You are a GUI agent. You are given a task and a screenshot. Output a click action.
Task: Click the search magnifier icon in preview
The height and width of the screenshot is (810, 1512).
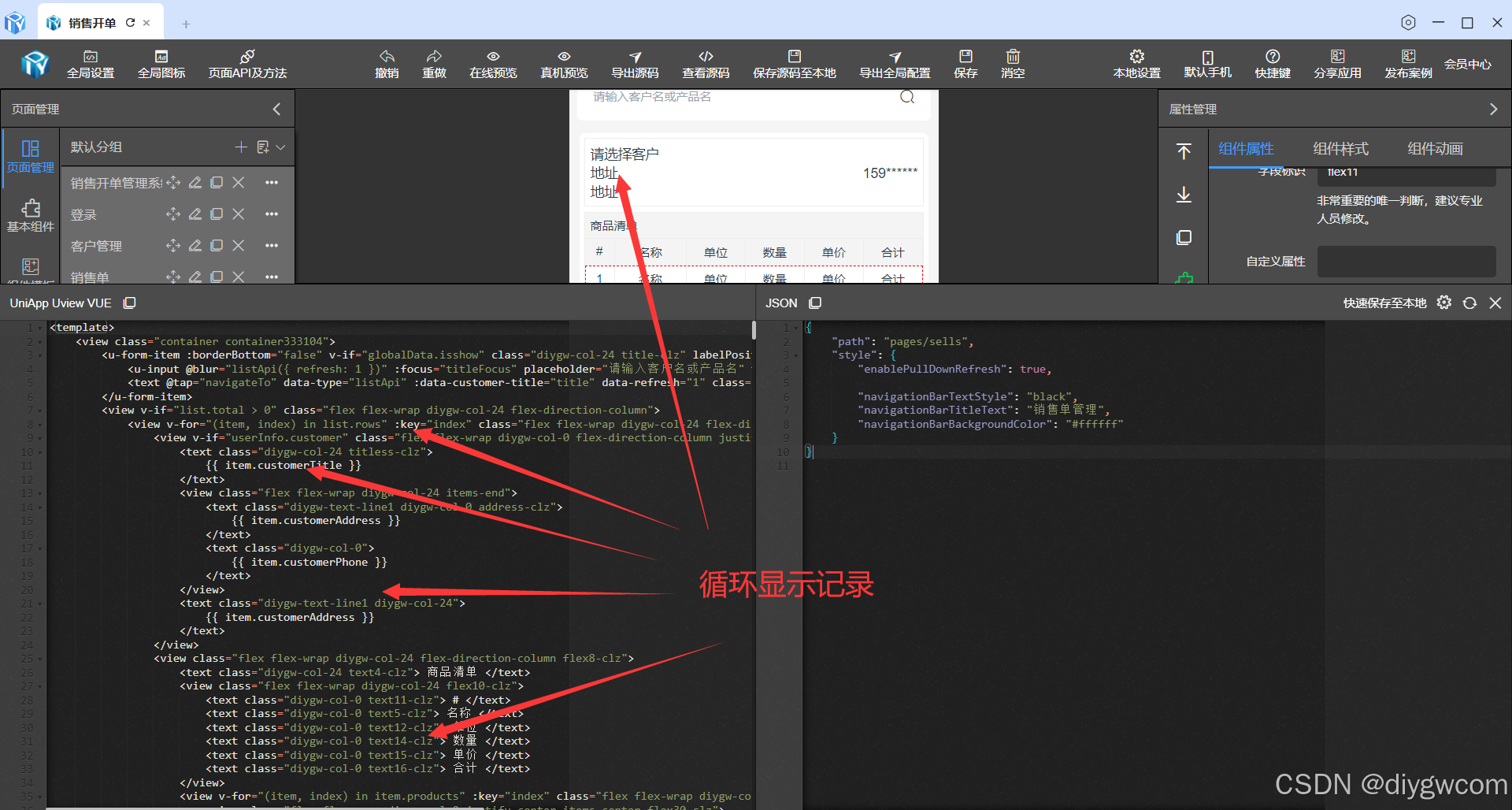coord(907,97)
